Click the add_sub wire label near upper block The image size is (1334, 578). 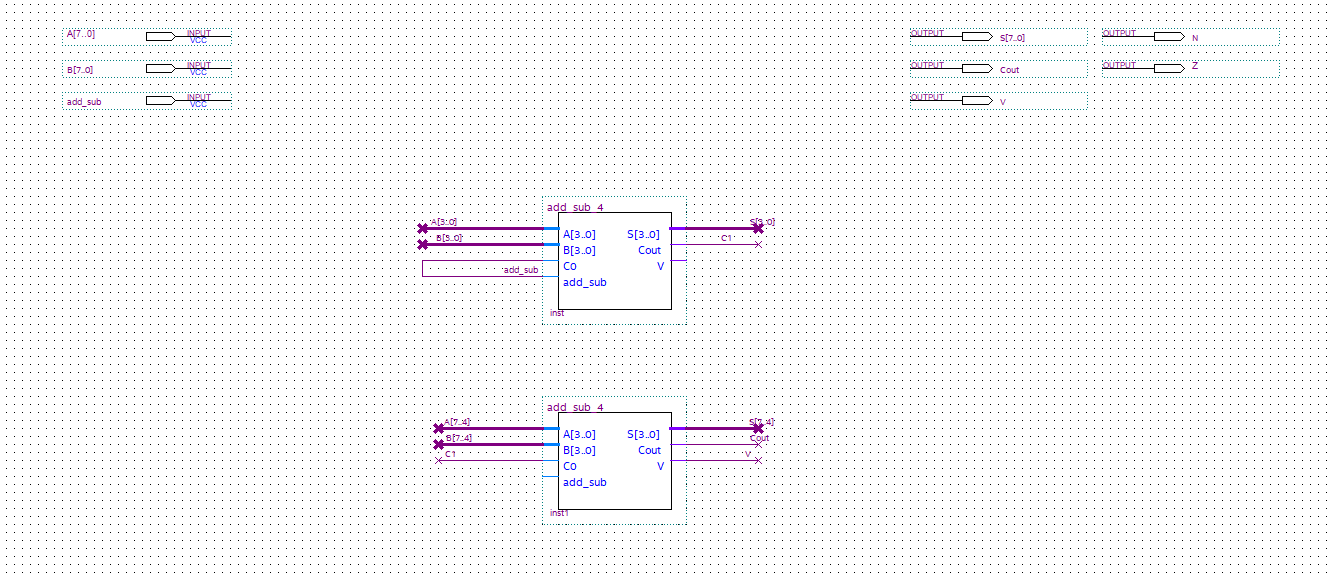pyautogui.click(x=520, y=270)
